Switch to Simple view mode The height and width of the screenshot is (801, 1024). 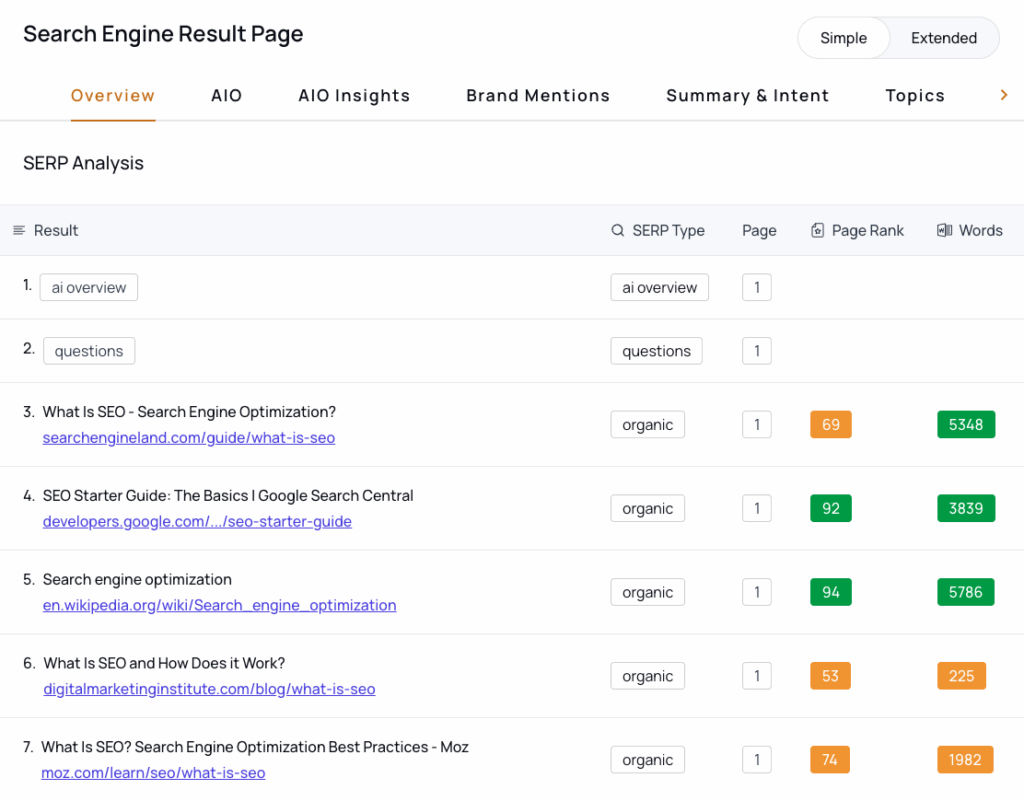(x=843, y=38)
